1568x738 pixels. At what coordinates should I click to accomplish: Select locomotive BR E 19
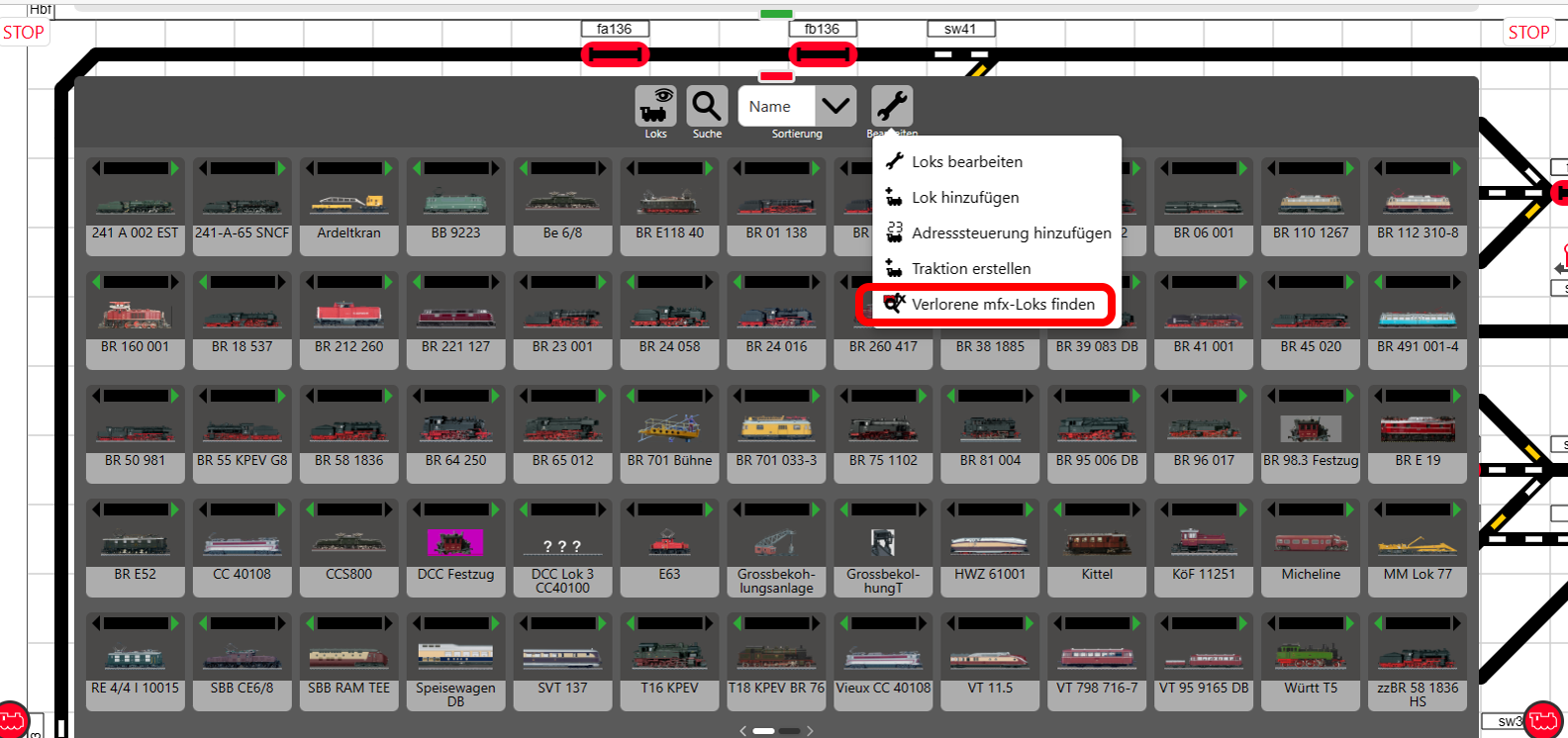1419,434
